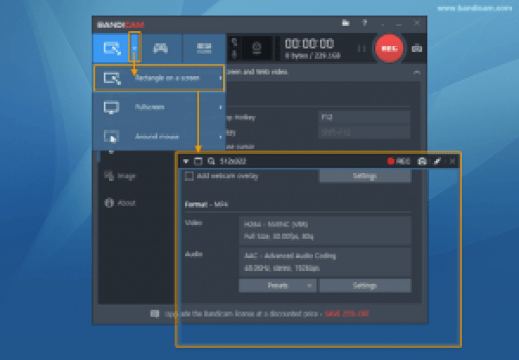Switch to Game recording mode gamepad icon

(x=160, y=48)
